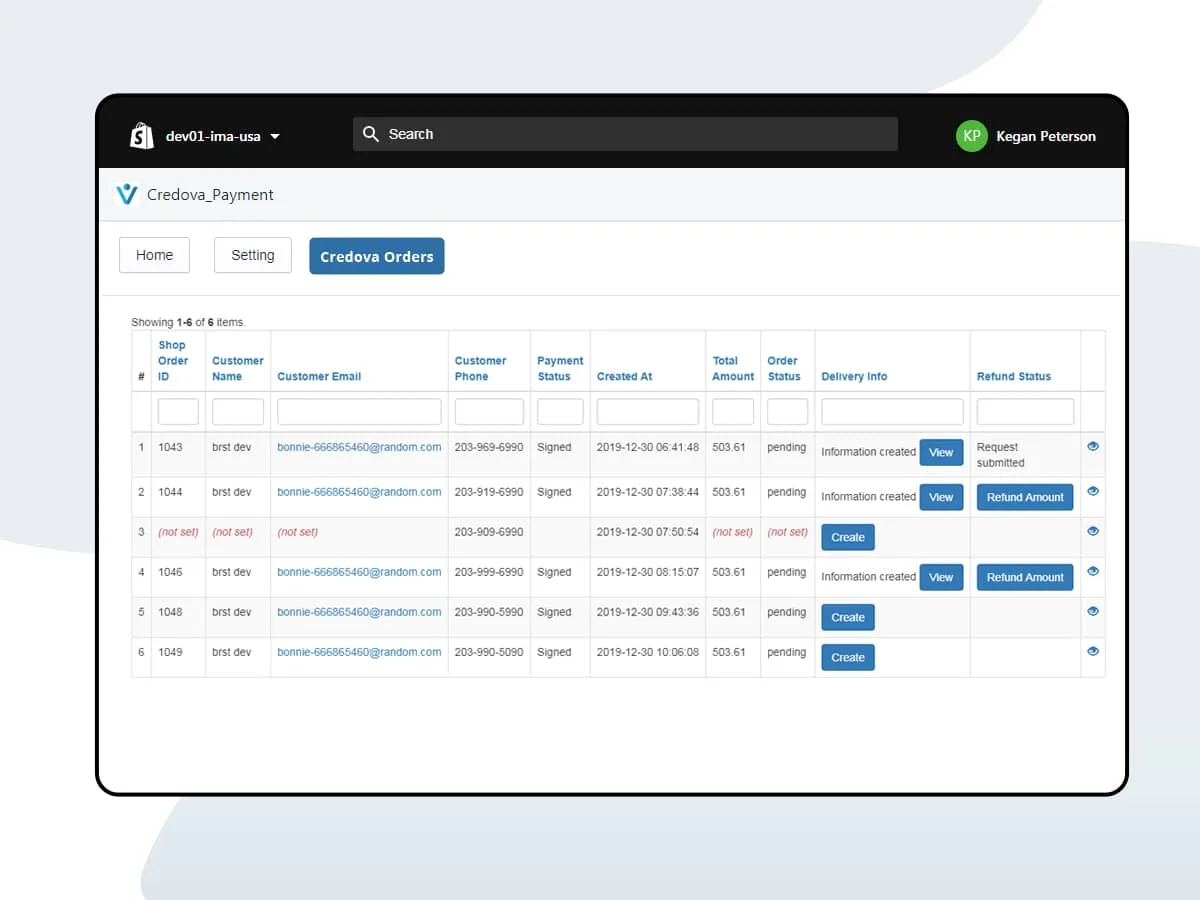Click the Credova_Payment app title
This screenshot has height=900, width=1200.
(210, 194)
